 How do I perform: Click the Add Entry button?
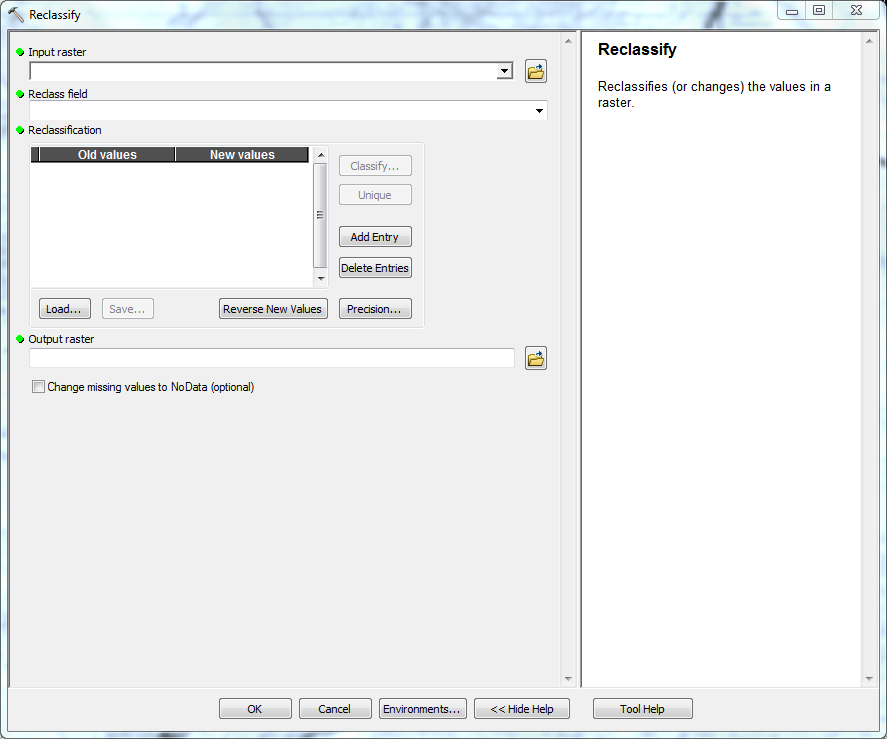point(375,237)
